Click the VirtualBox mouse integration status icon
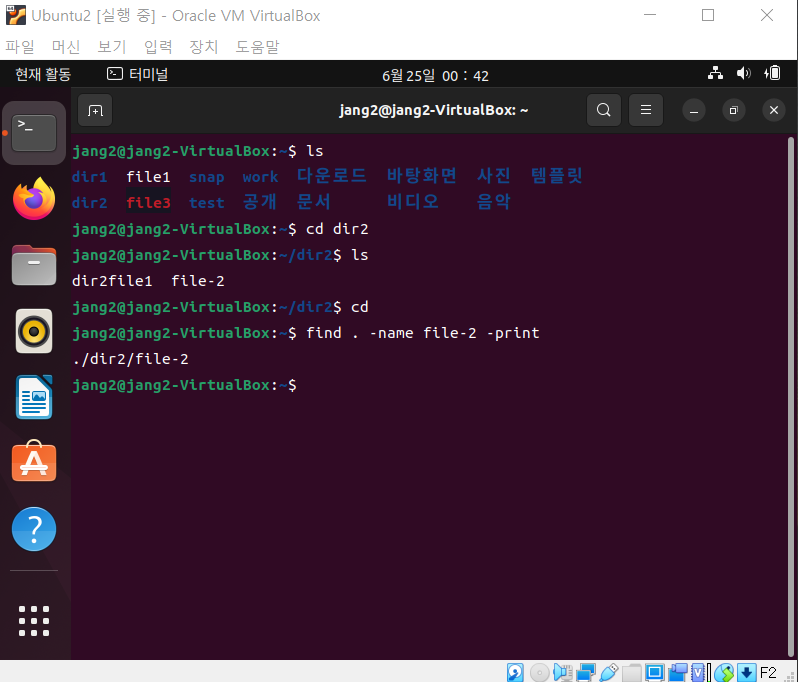Screen dimensions: 798x682 tap(725, 672)
